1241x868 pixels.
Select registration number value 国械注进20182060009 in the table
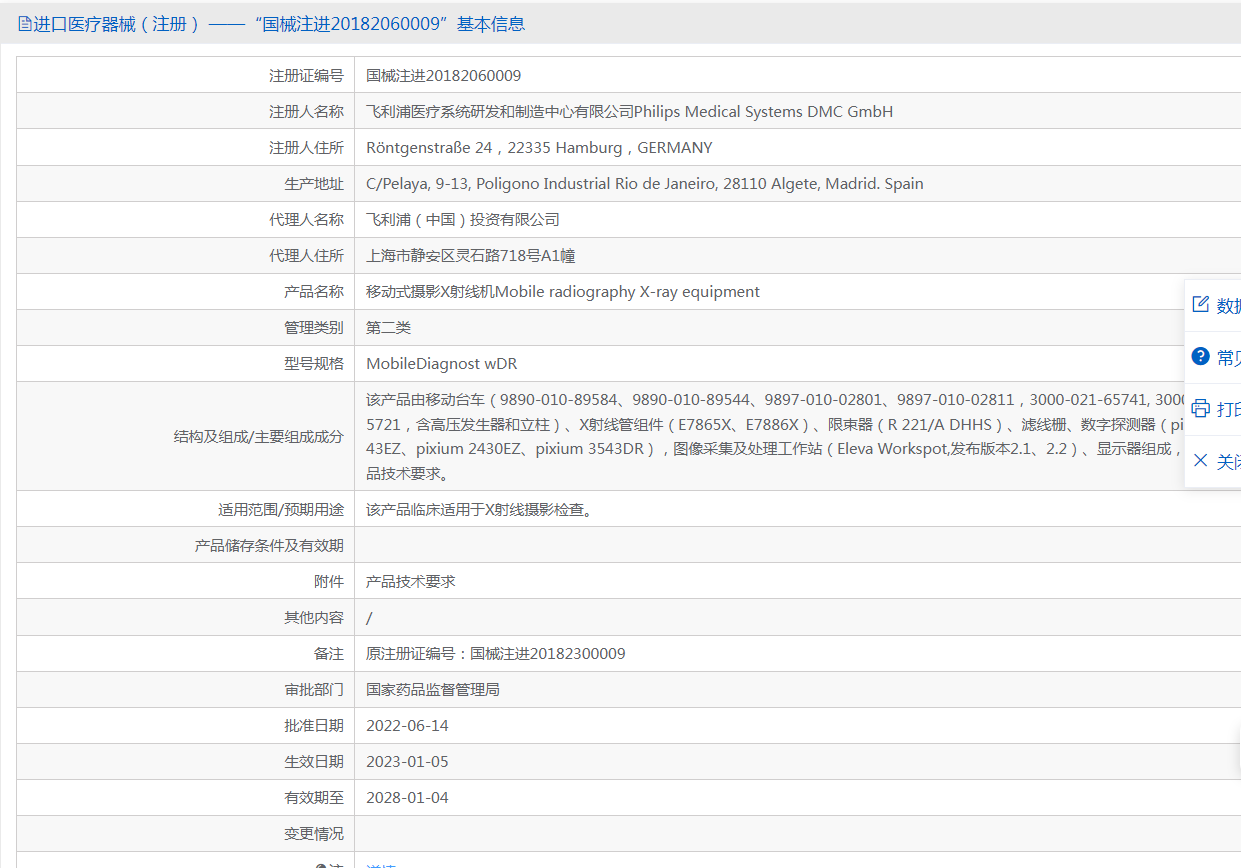tap(444, 75)
